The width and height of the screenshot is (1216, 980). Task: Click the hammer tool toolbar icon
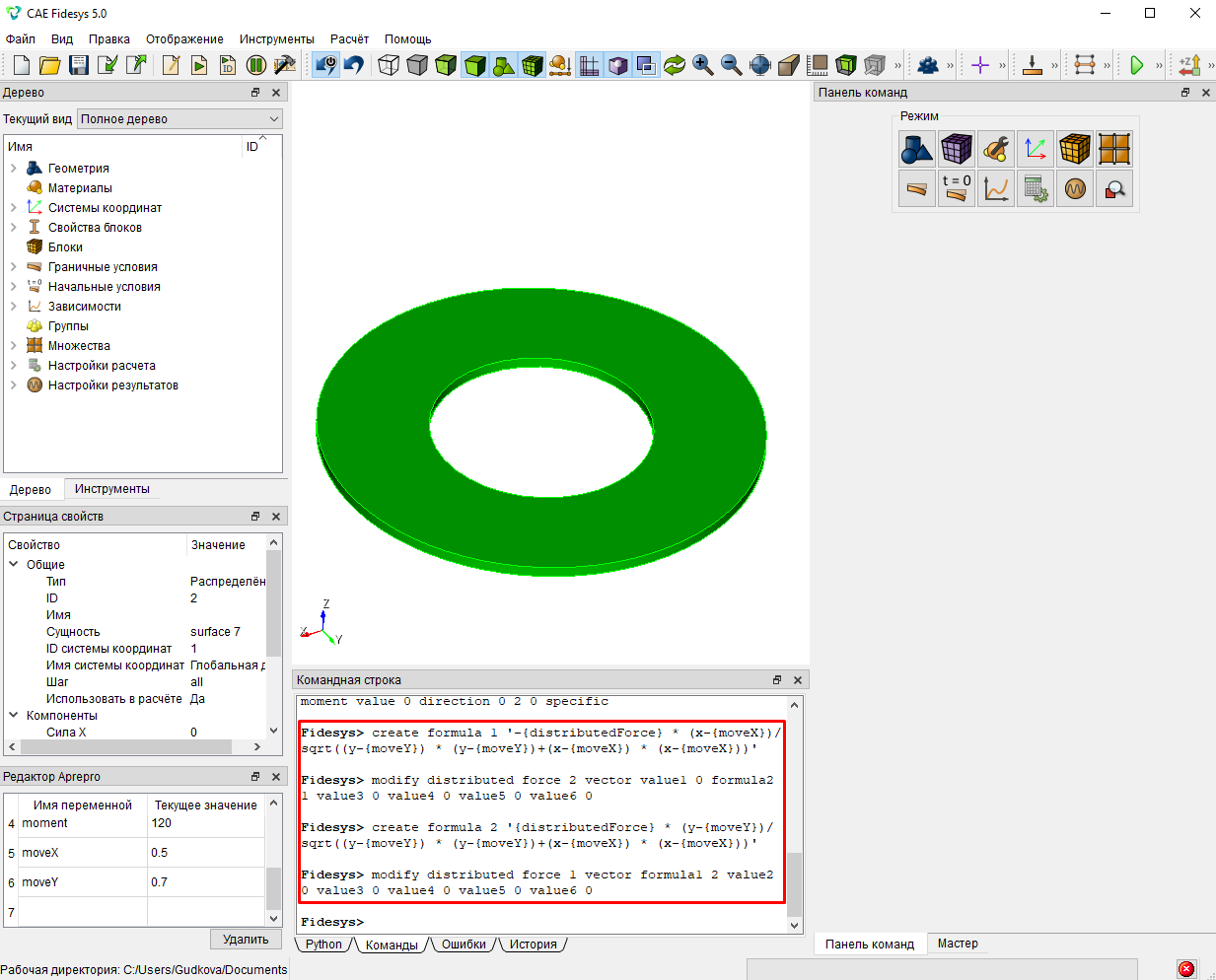[x=285, y=65]
